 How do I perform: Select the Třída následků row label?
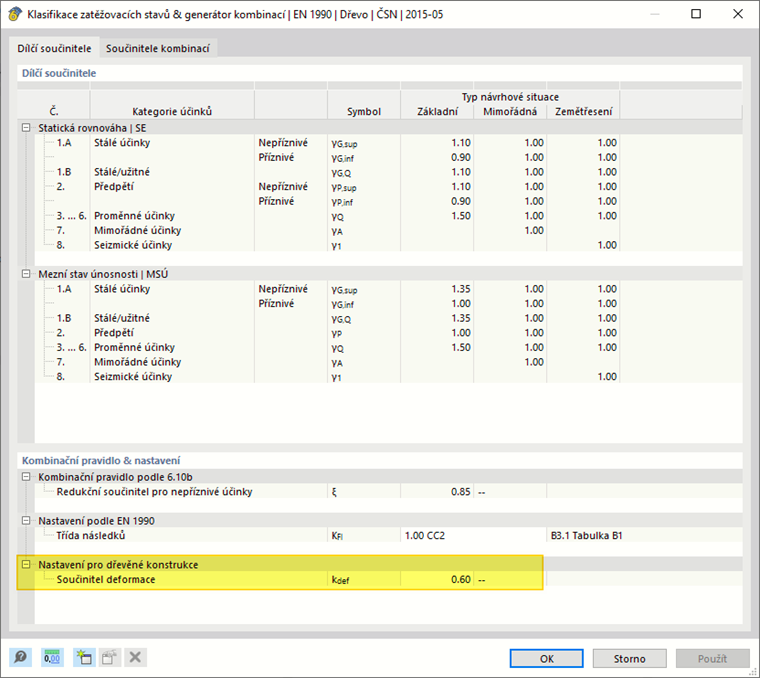click(91, 536)
